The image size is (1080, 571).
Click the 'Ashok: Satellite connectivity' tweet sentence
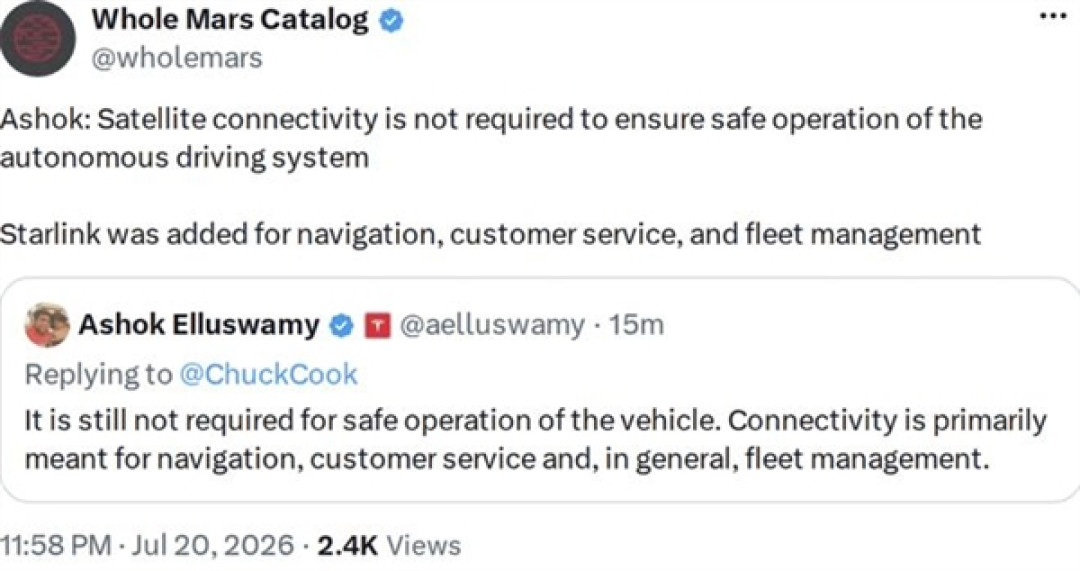tap(491, 138)
